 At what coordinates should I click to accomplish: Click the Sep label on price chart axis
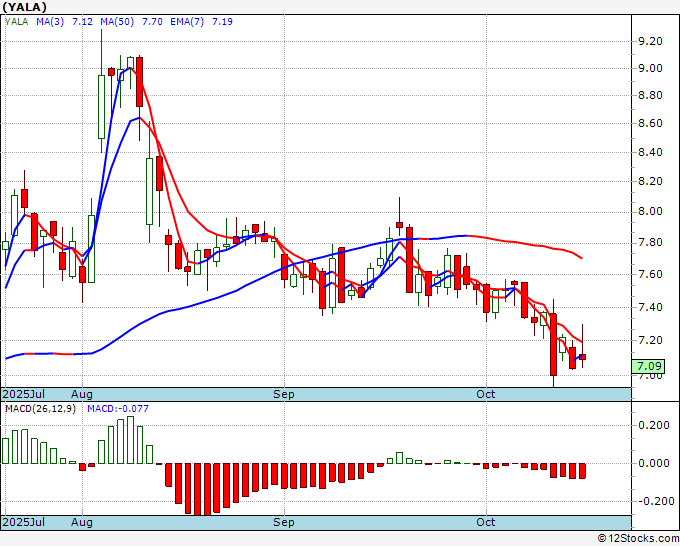[x=284, y=394]
